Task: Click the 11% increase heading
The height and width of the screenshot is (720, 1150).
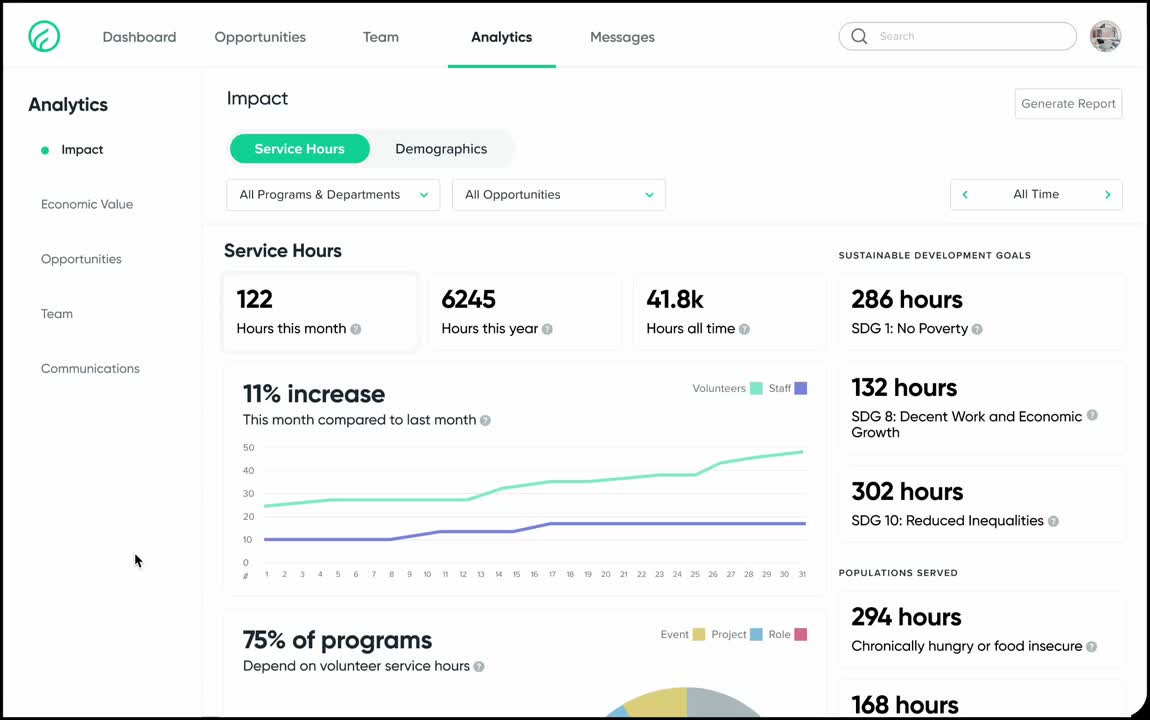Action: (314, 394)
